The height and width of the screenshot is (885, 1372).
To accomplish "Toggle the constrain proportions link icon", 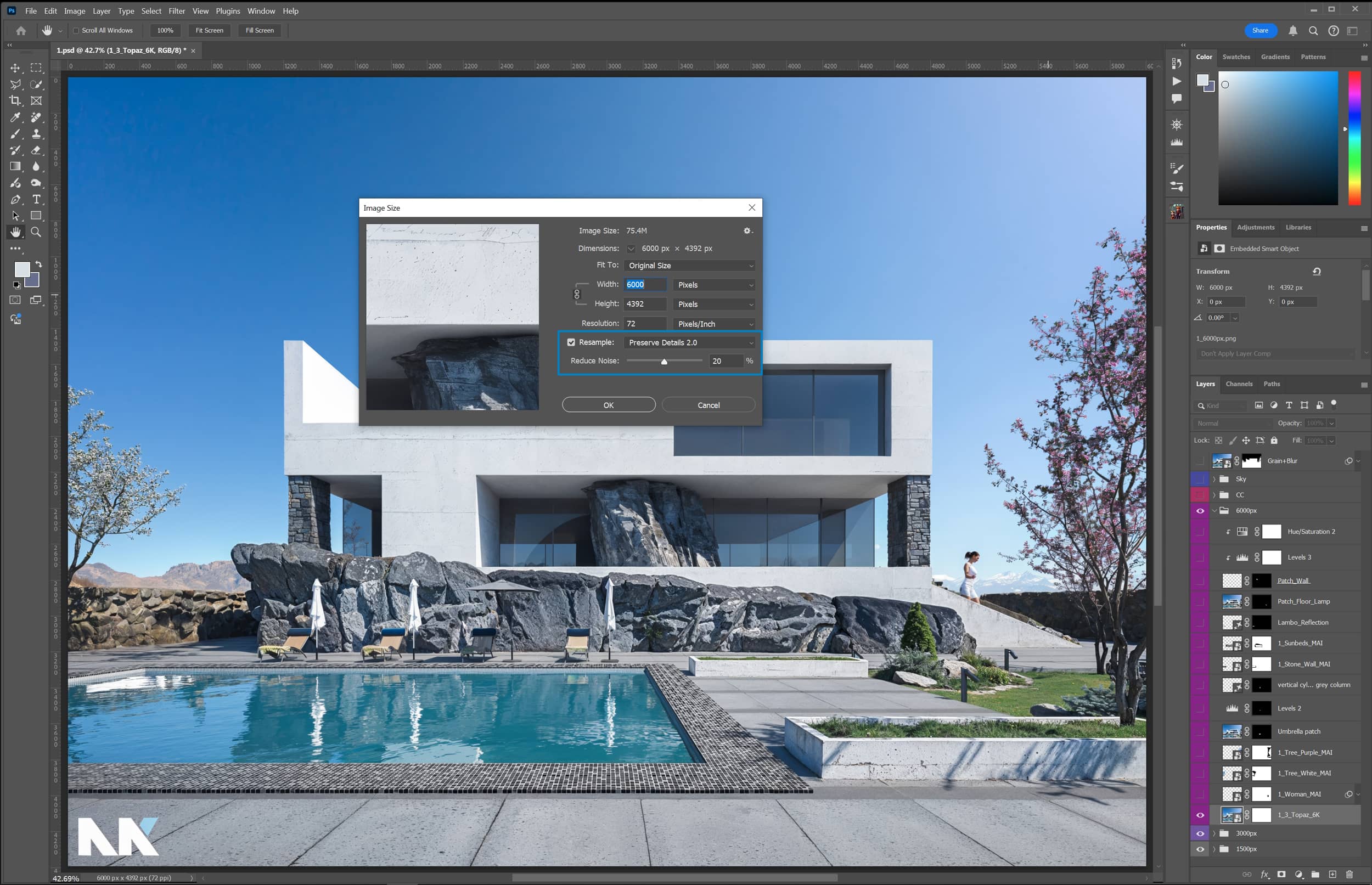I will click(577, 294).
